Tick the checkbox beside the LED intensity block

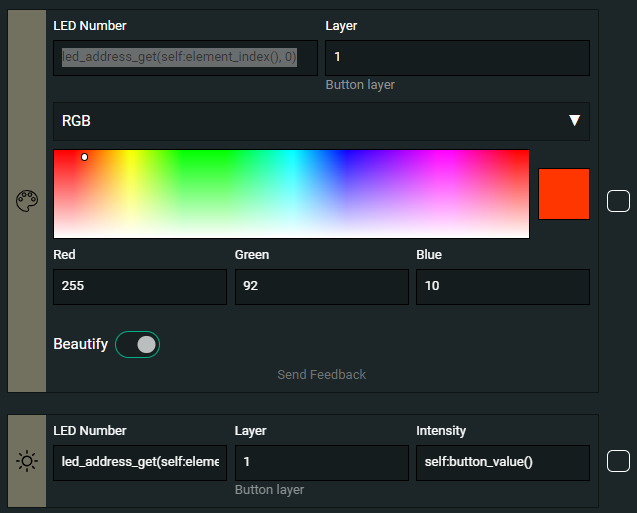pos(618,461)
